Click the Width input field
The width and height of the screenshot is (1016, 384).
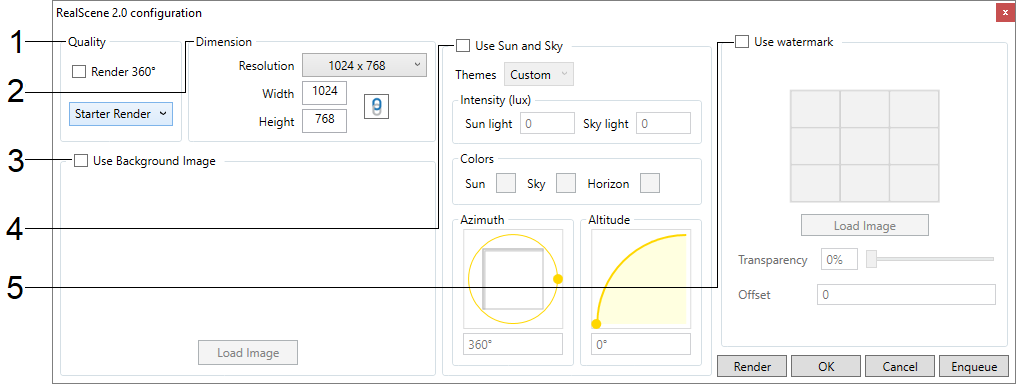[325, 93]
